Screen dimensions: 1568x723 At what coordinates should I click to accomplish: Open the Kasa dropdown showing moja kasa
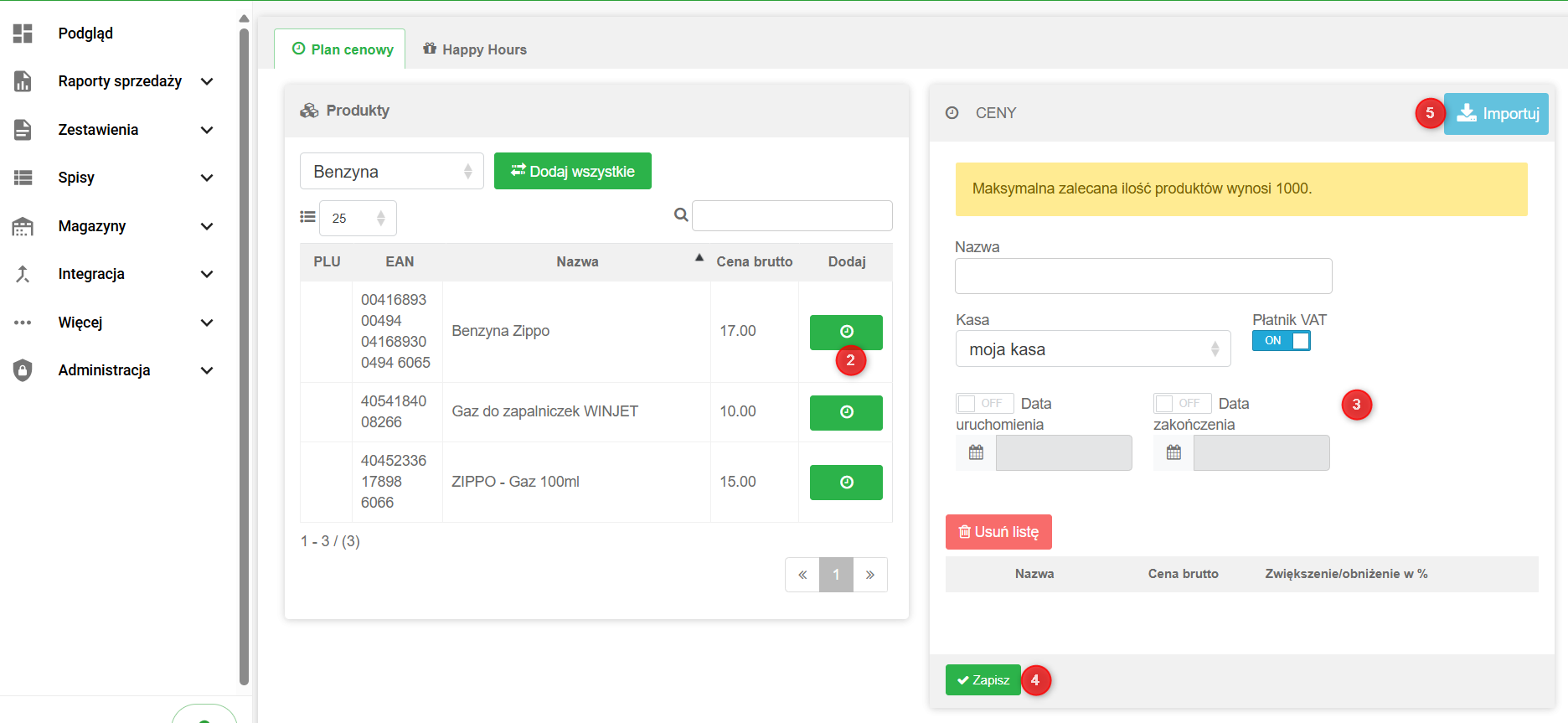1092,349
